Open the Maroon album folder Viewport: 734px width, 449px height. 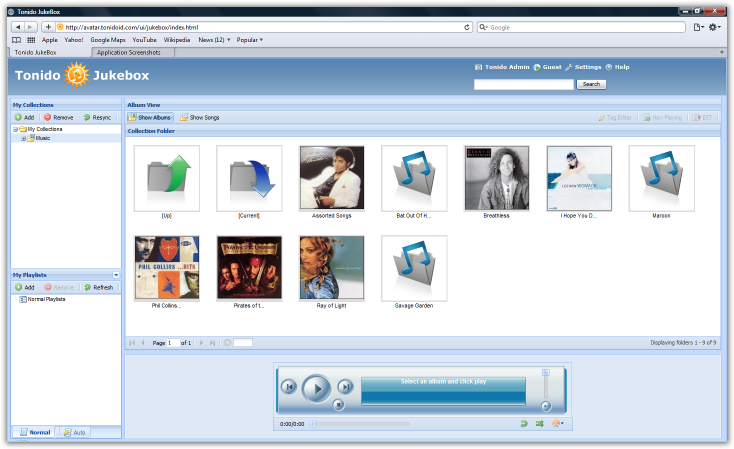662,178
